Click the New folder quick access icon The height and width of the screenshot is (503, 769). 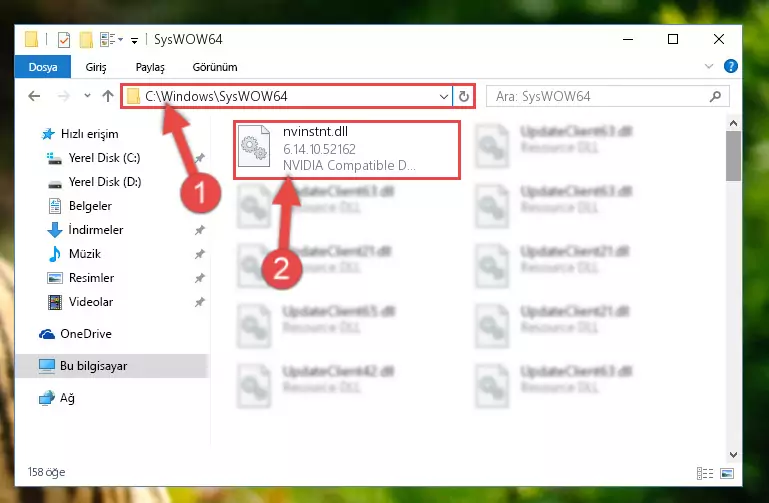(x=86, y=40)
